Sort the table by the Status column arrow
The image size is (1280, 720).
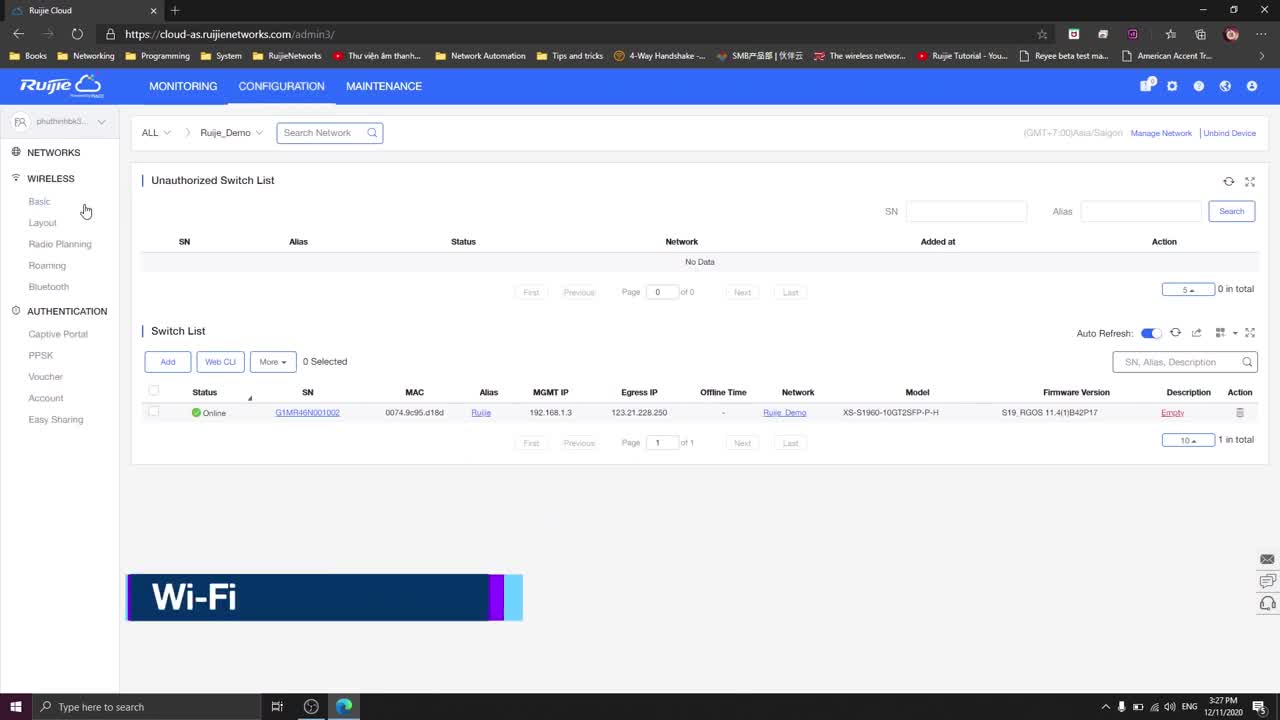[x=250, y=398]
